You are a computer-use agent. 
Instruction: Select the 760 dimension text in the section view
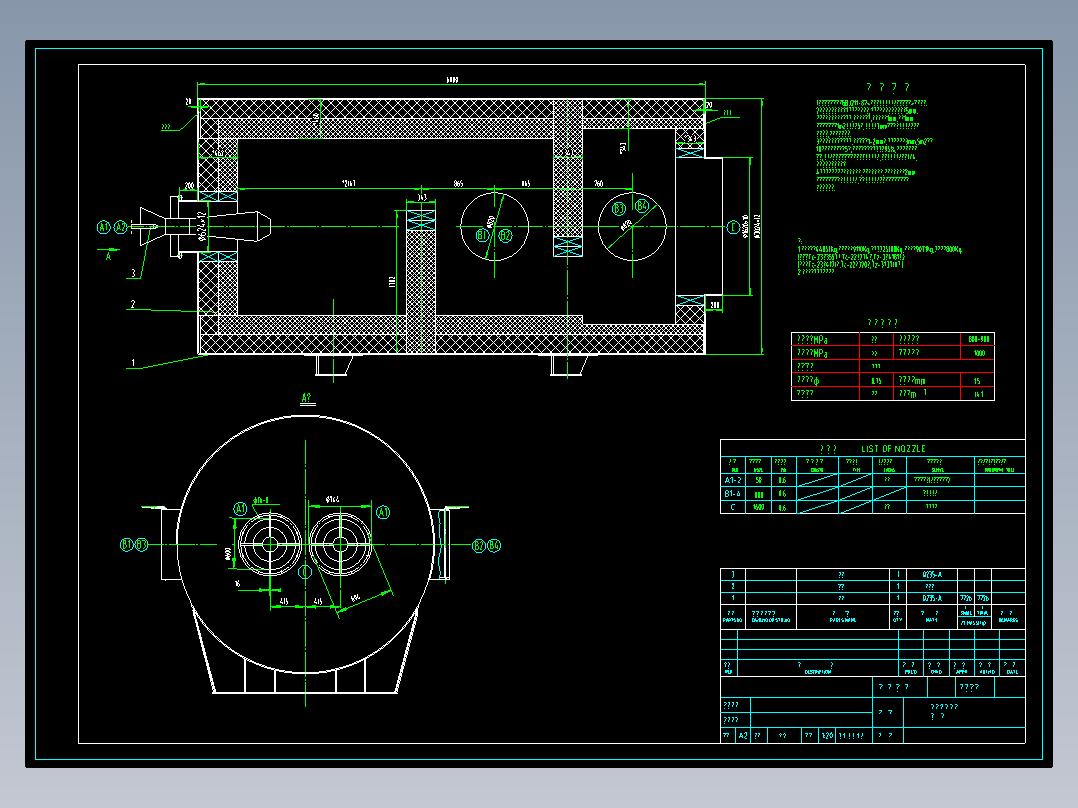point(598,184)
